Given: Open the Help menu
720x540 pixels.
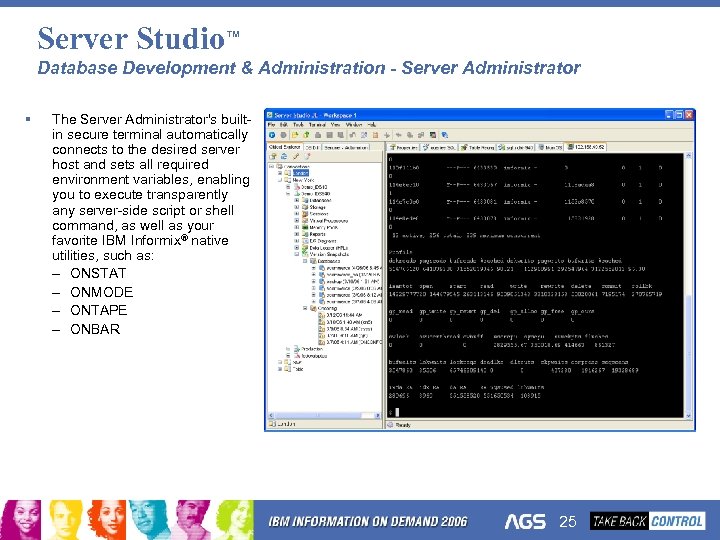Looking at the screenshot, I should tap(371, 124).
